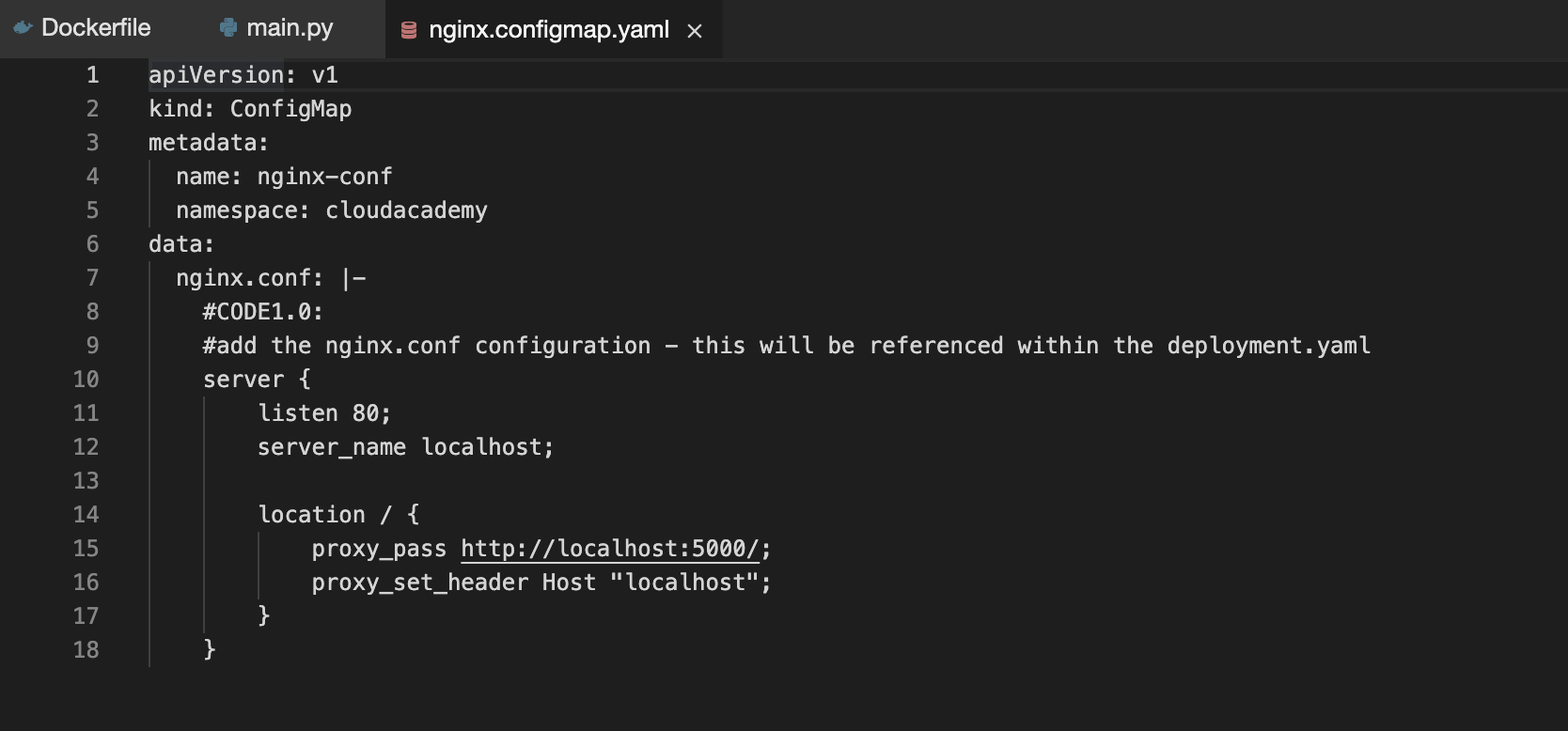Image resolution: width=1568 pixels, height=731 pixels.
Task: Close the nginx.configmap.yaml tab
Action: [695, 31]
